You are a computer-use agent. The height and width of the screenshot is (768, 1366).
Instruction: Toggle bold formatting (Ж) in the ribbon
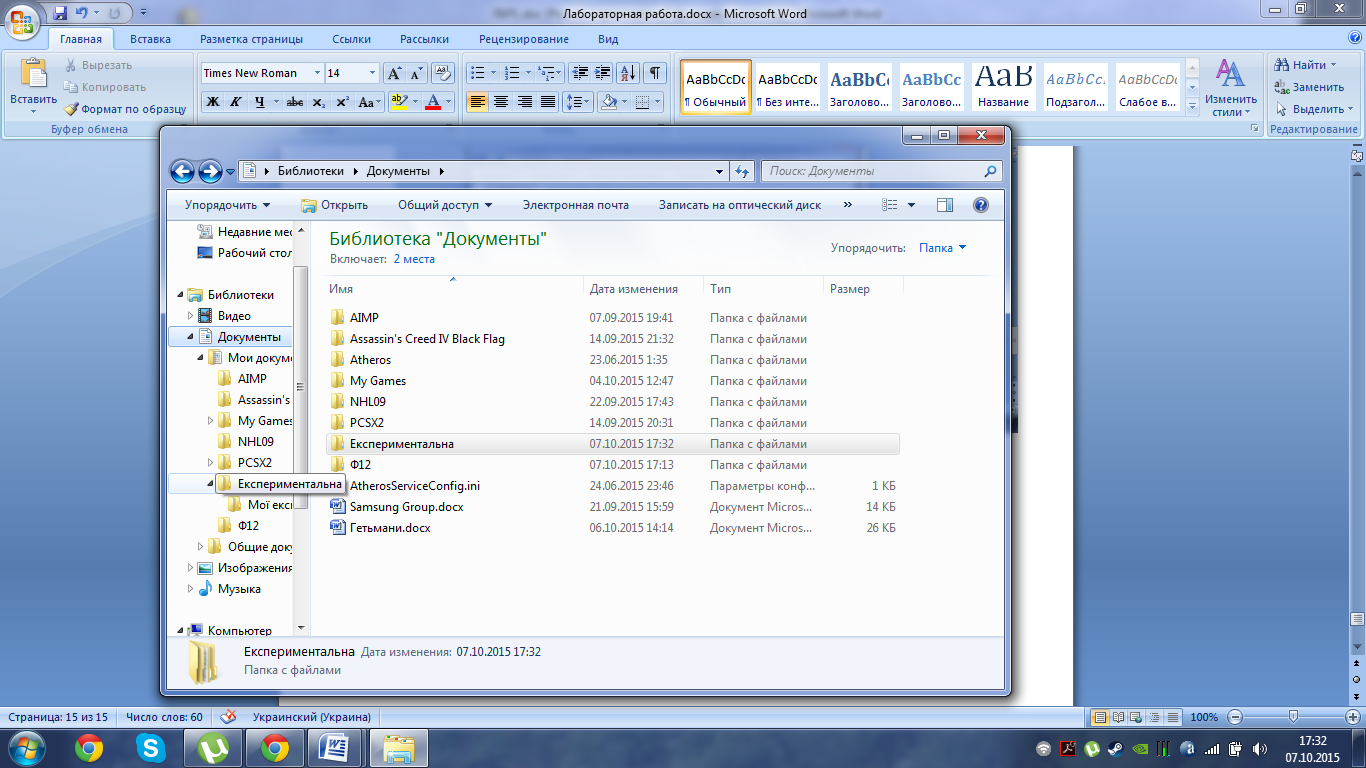pyautogui.click(x=213, y=102)
